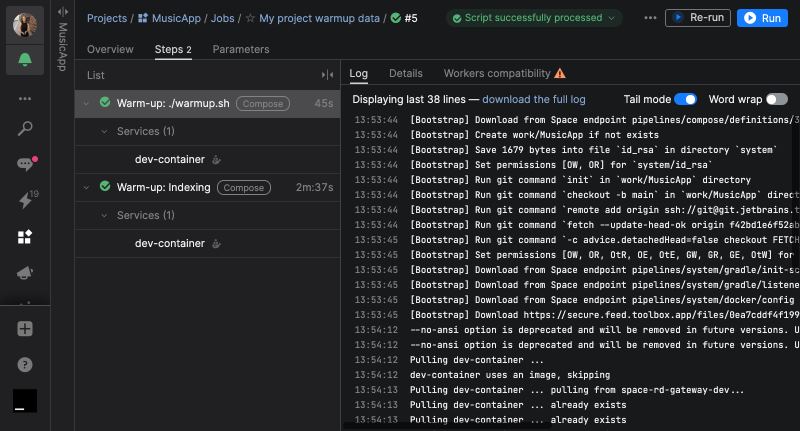Select the Steps tab
The image size is (800, 431).
pyautogui.click(x=173, y=49)
